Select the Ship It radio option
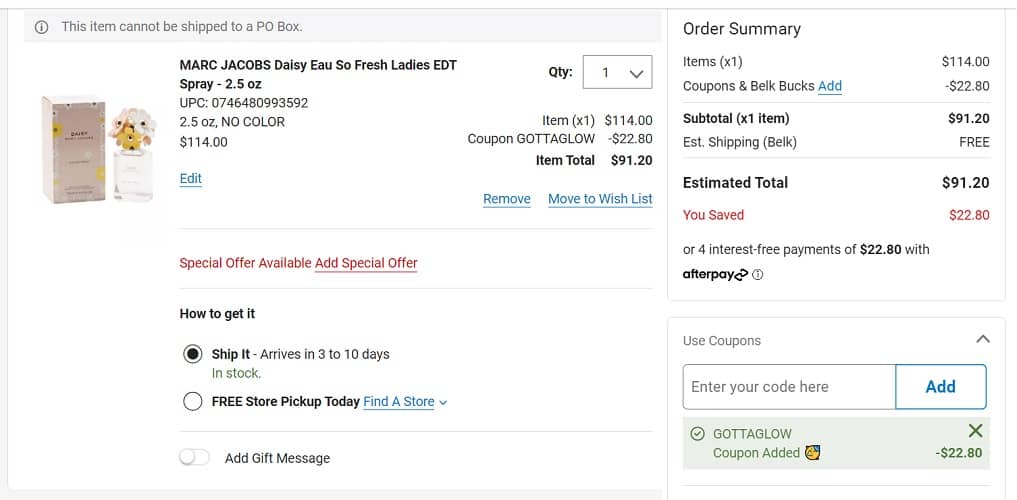The height and width of the screenshot is (500, 1017). (x=193, y=354)
